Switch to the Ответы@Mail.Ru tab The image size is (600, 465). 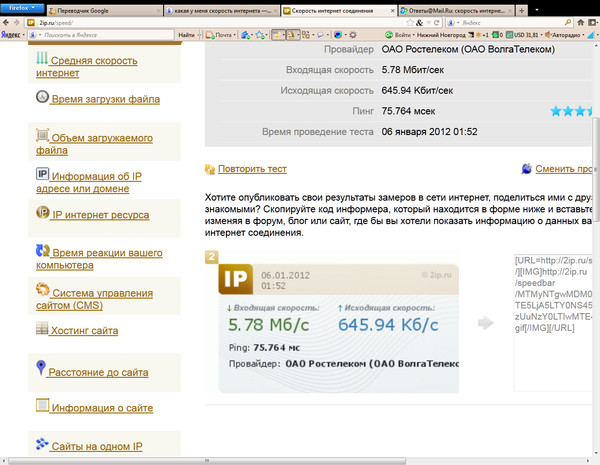pos(456,11)
